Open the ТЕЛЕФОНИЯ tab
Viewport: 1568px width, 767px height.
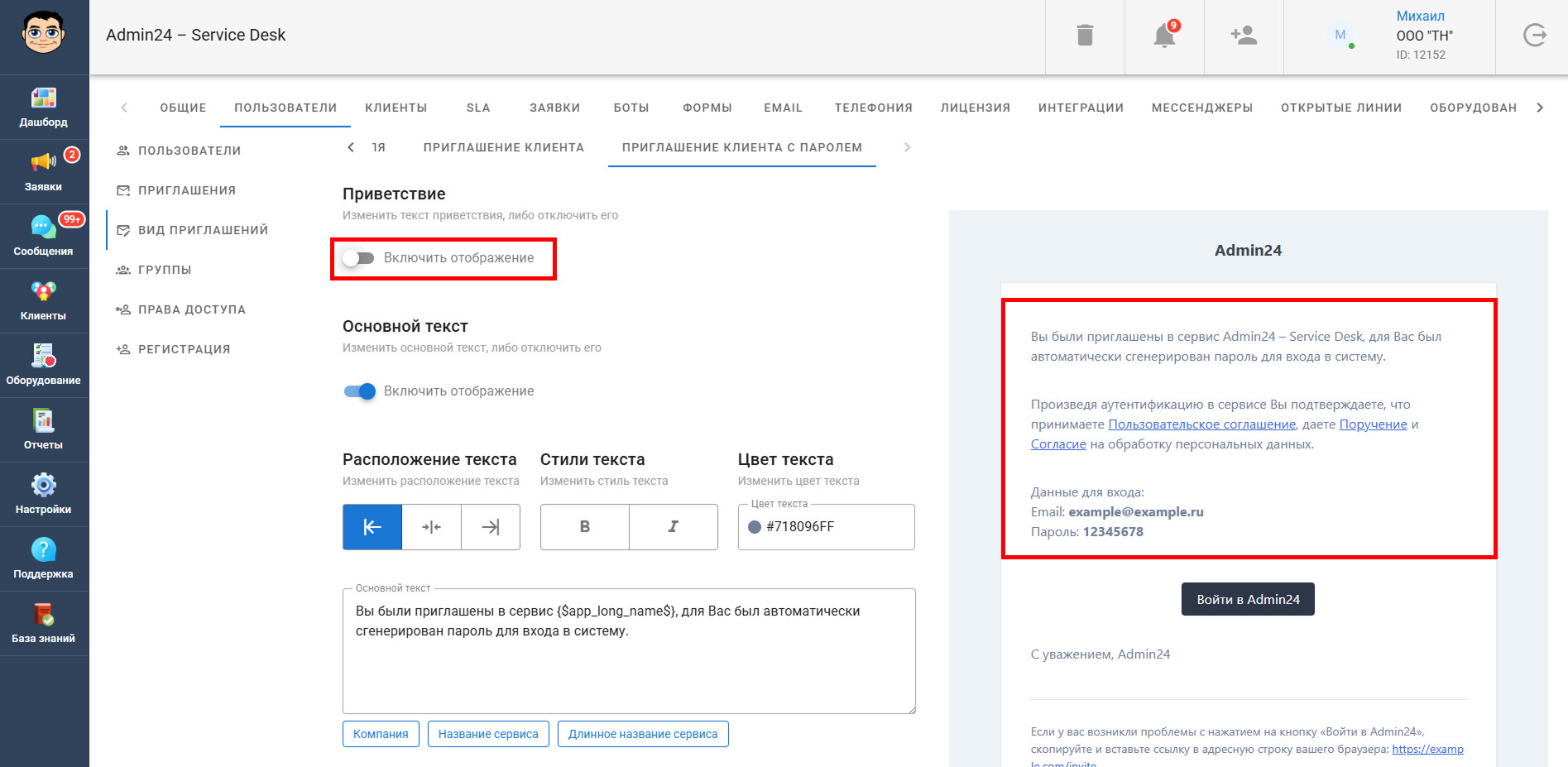pyautogui.click(x=874, y=108)
